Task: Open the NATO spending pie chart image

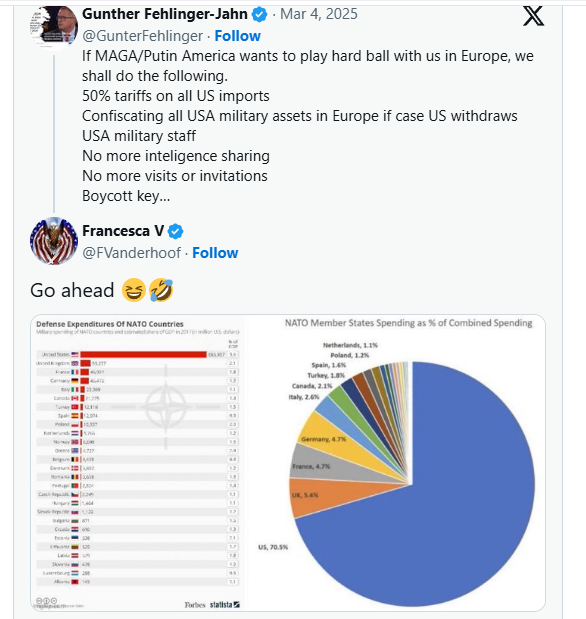Action: (395, 463)
